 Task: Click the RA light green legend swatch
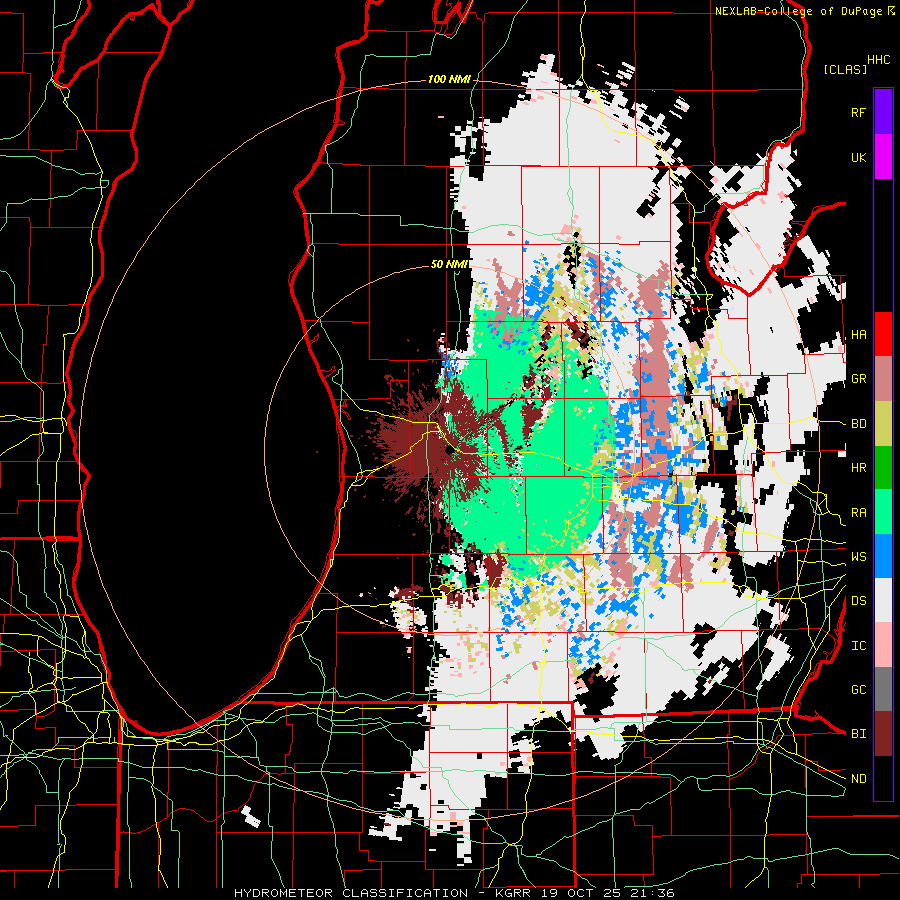pos(883,512)
